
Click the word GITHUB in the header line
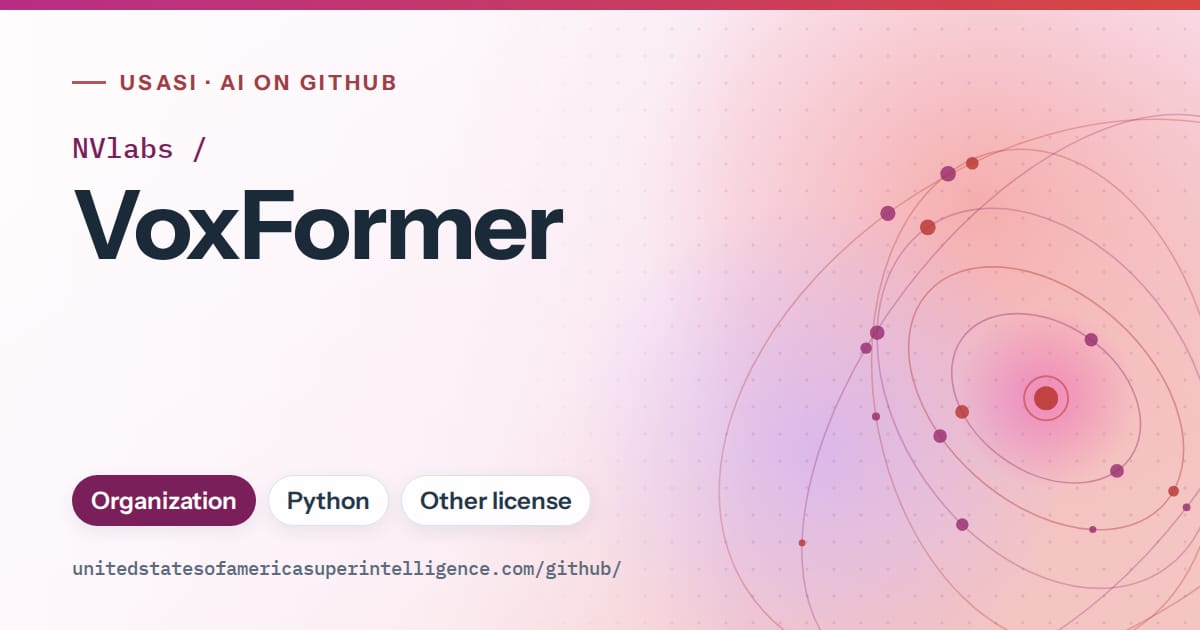pyautogui.click(x=348, y=83)
